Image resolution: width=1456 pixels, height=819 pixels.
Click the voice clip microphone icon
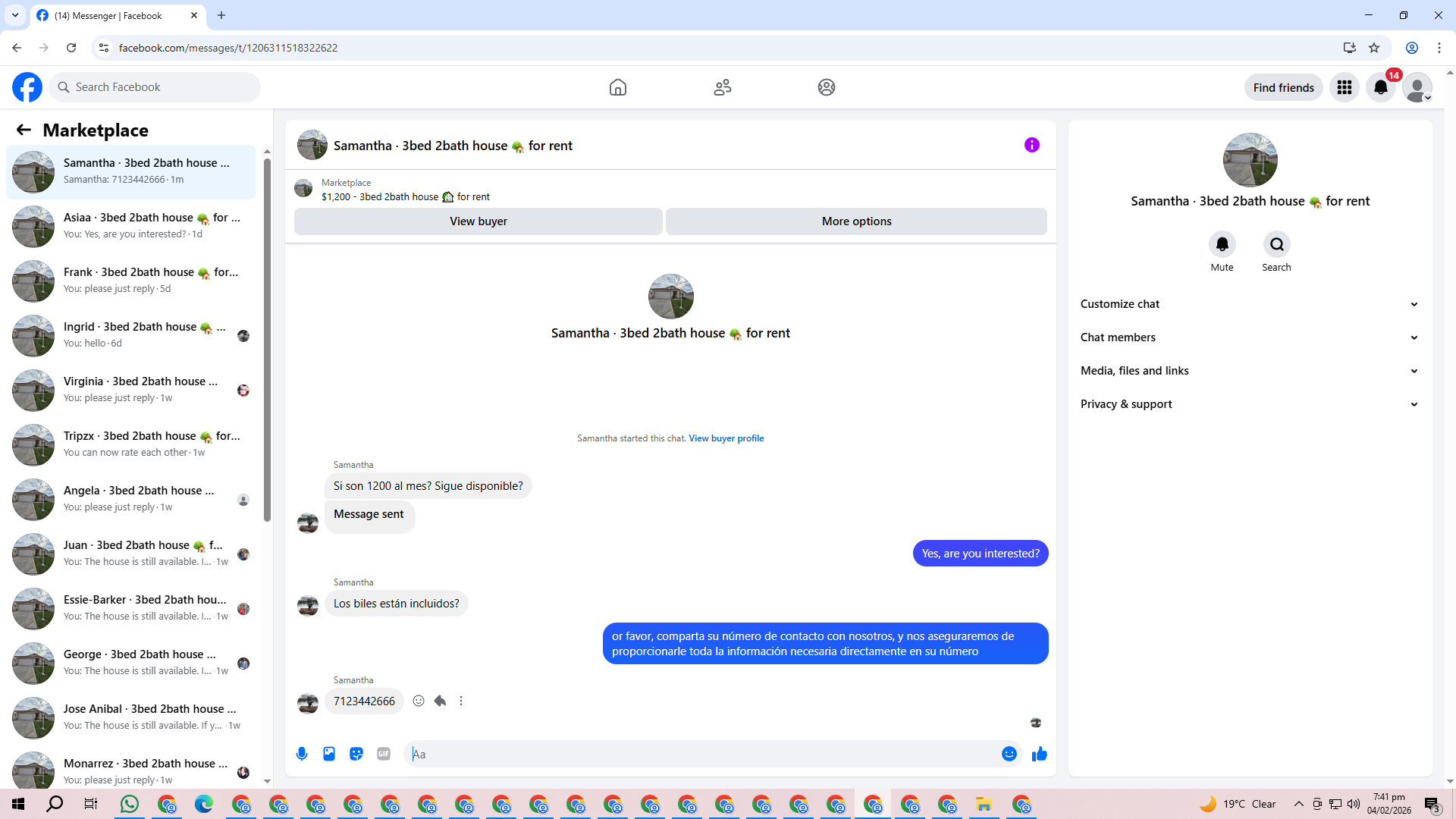click(x=302, y=754)
